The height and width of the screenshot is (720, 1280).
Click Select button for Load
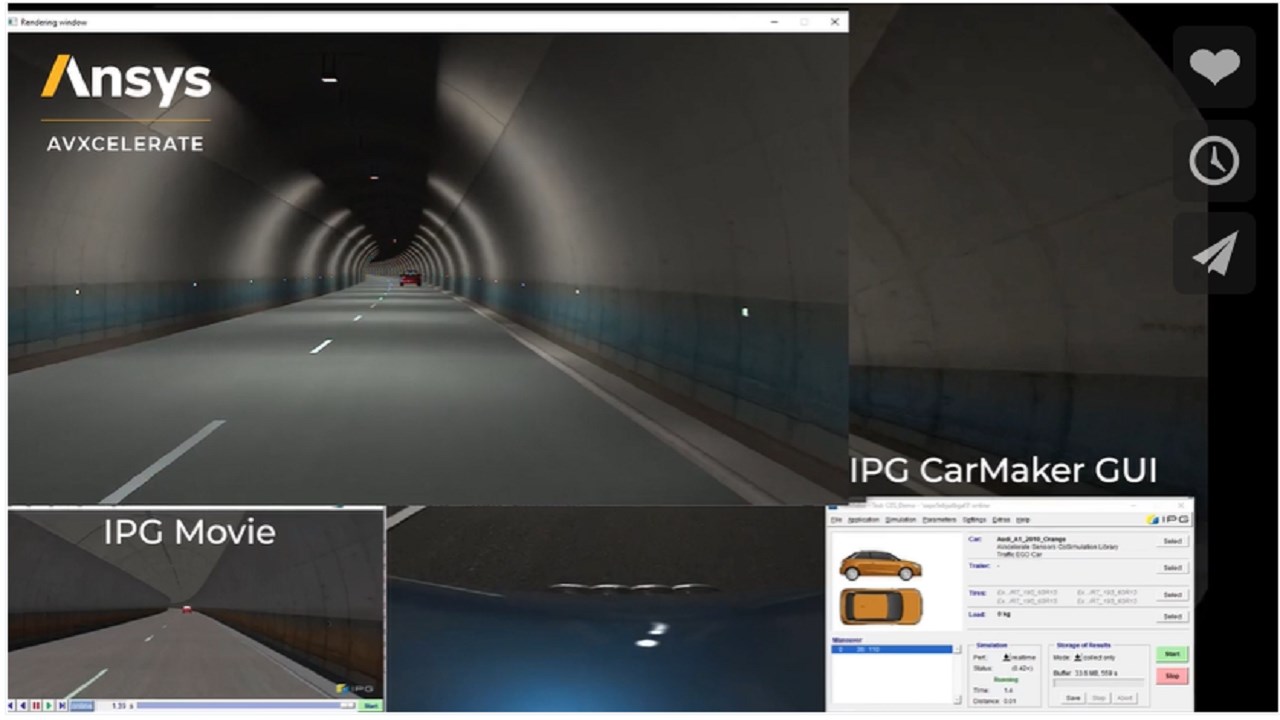(x=1173, y=616)
